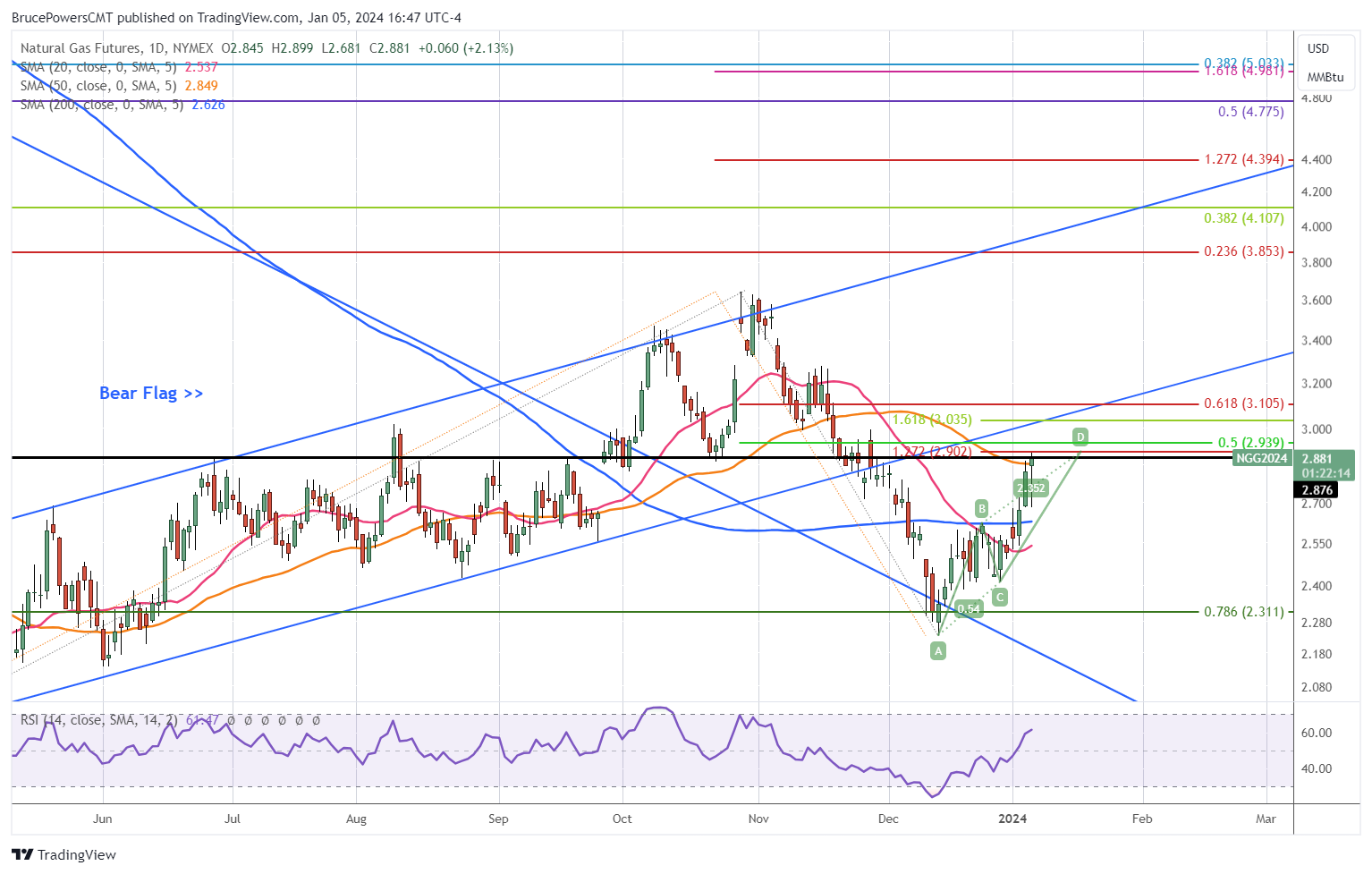1372x874 pixels.
Task: Click the 40.00 RSI axis level
Action: [1317, 768]
